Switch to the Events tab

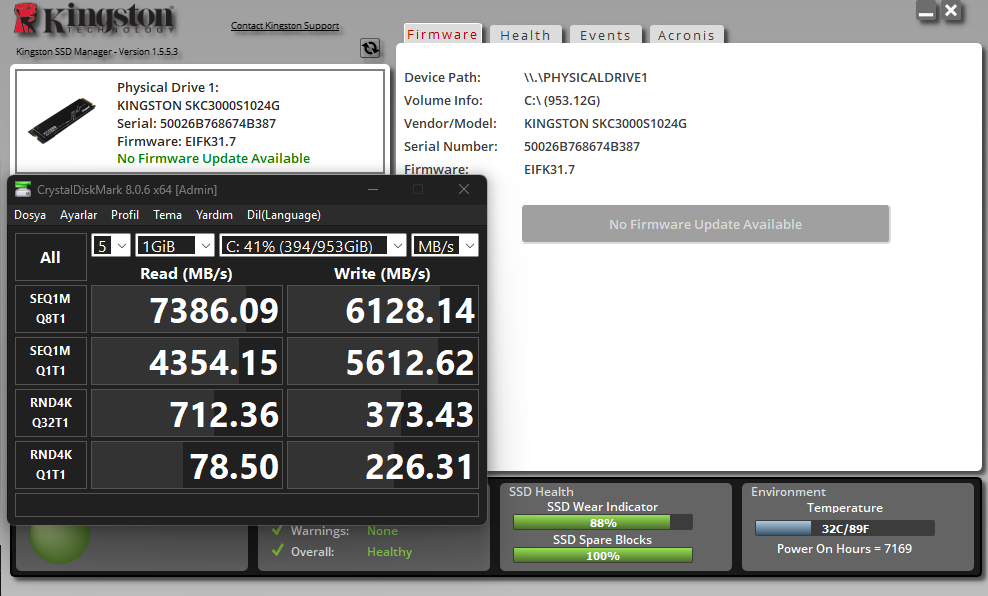point(605,35)
